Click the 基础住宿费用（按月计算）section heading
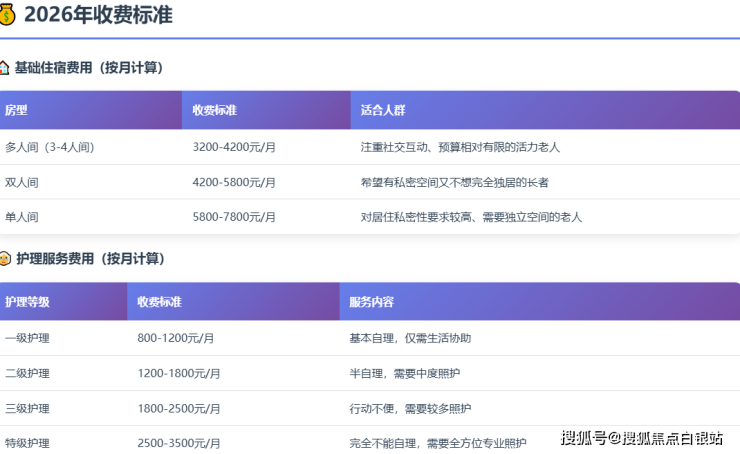 88,68
